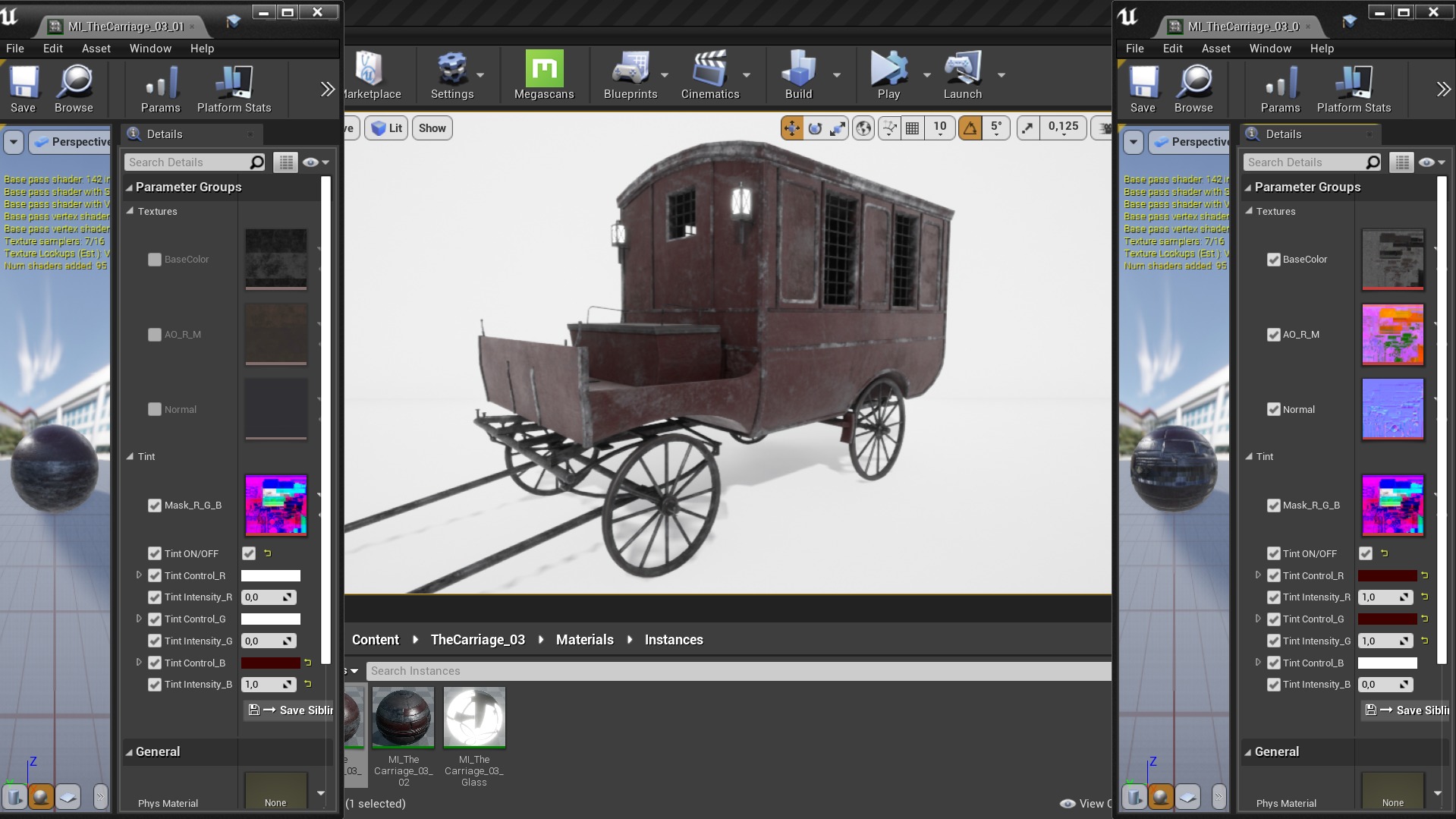Open File menu in left window
Viewport: 1456px width, 819px height.
coord(15,49)
